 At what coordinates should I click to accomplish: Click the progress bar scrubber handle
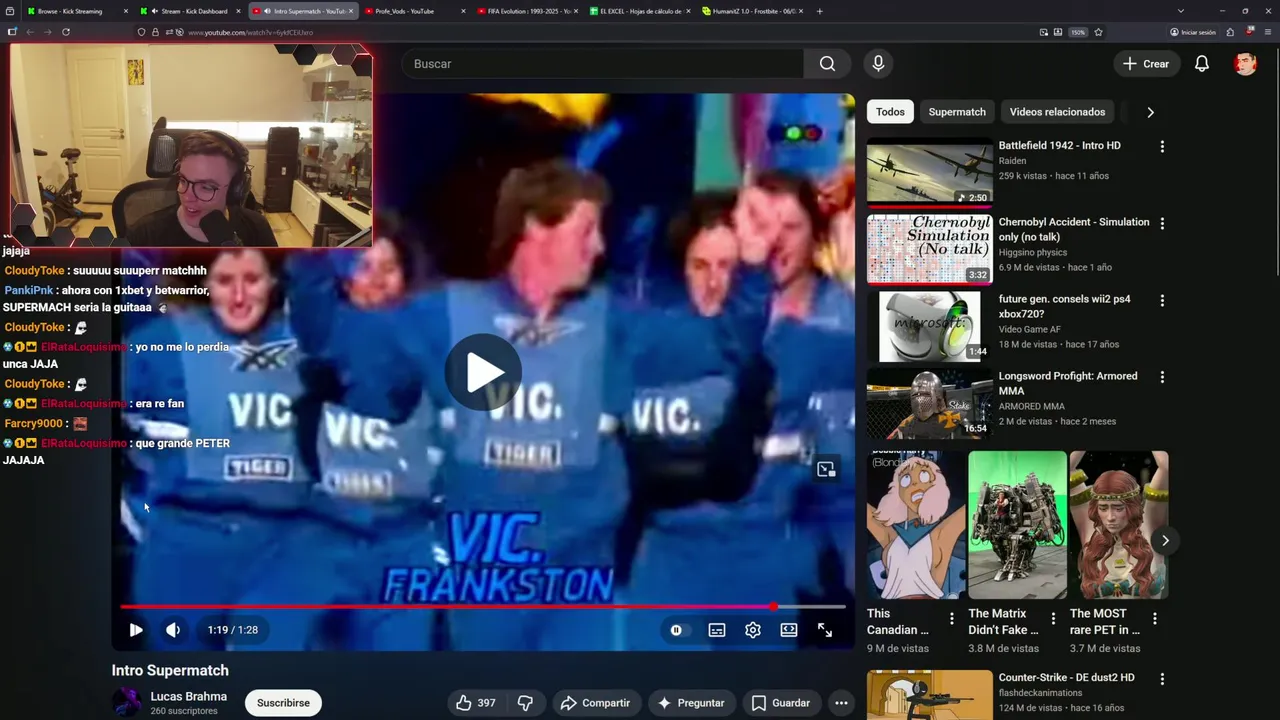coord(773,606)
